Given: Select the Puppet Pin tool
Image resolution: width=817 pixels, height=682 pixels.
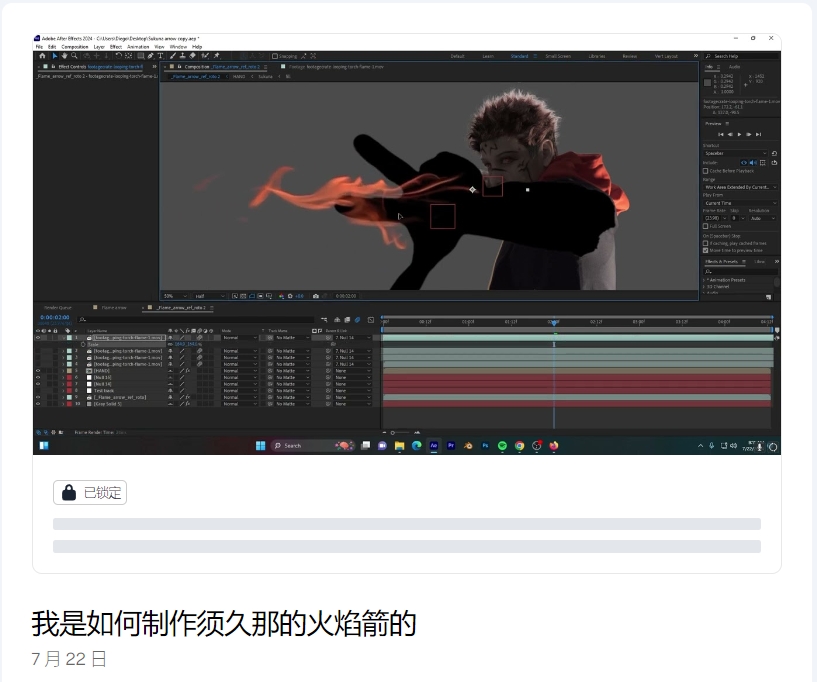Looking at the screenshot, I should (217, 56).
